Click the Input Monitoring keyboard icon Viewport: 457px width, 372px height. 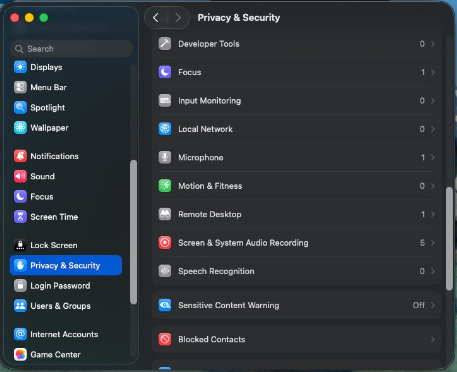click(165, 101)
